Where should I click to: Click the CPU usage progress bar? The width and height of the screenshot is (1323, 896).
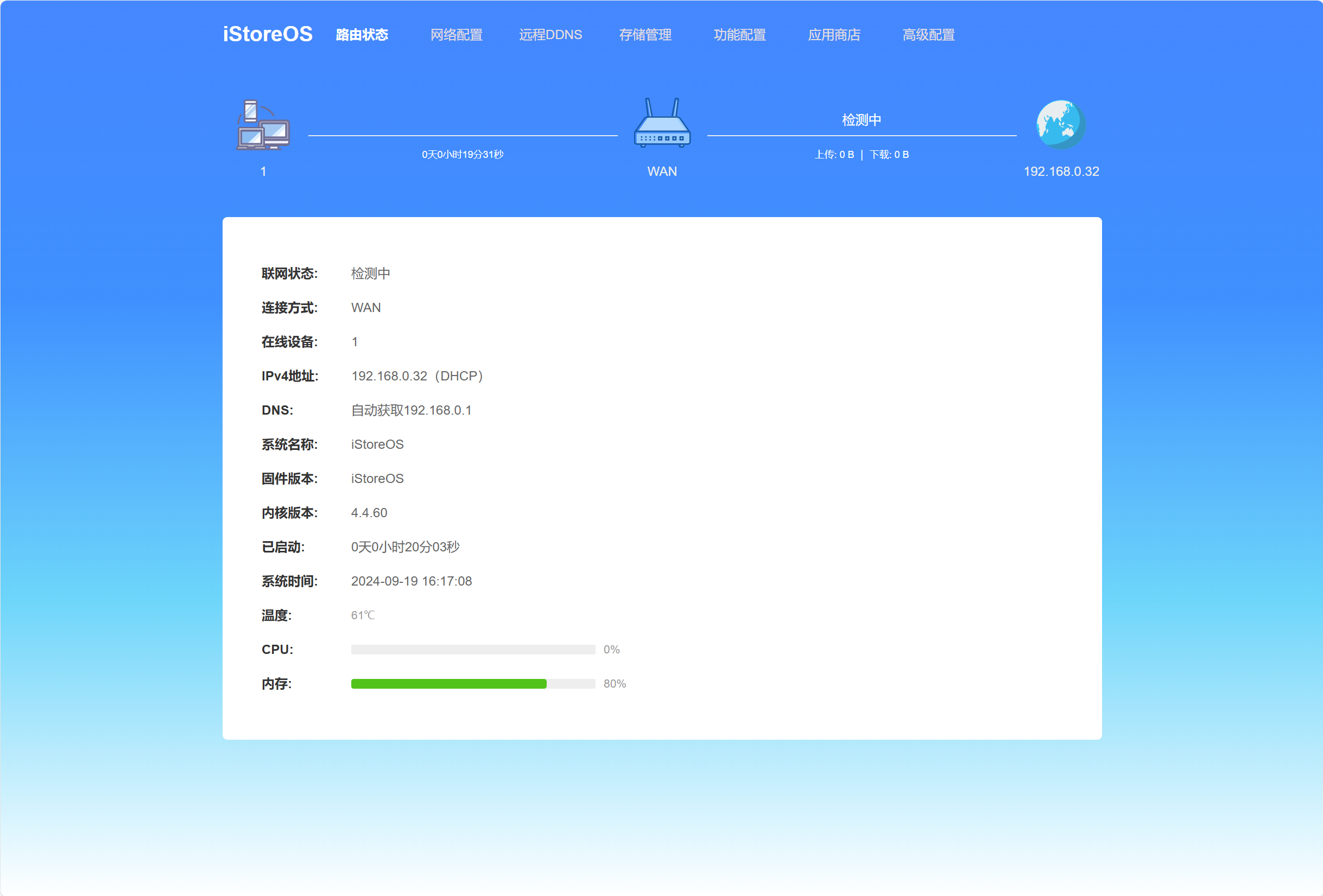[473, 650]
